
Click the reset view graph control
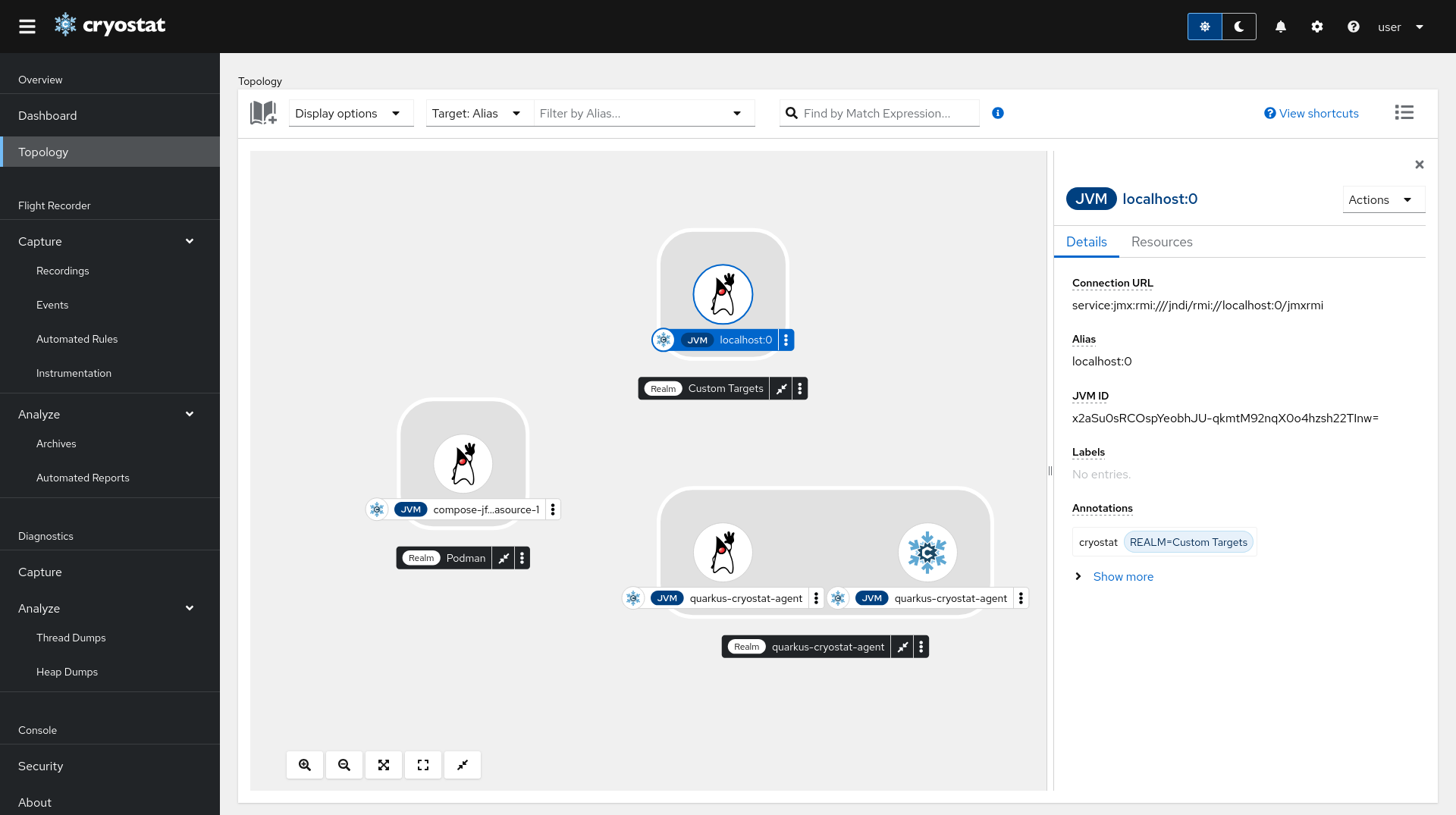(423, 765)
